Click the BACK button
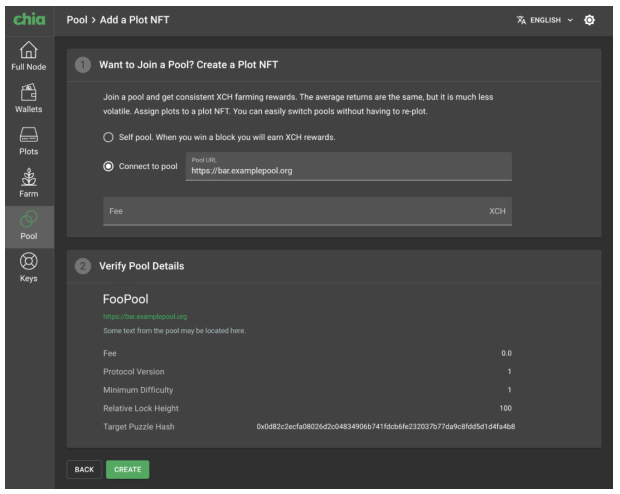Screen dimensions: 620x494 [84, 469]
